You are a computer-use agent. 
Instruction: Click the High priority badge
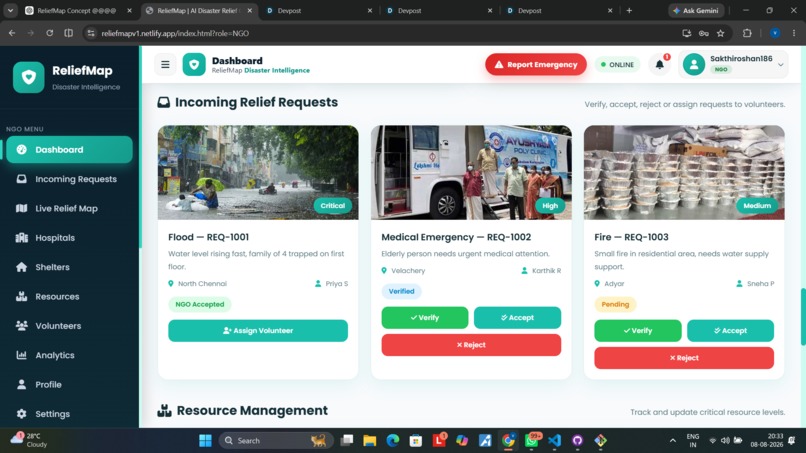tap(549, 206)
